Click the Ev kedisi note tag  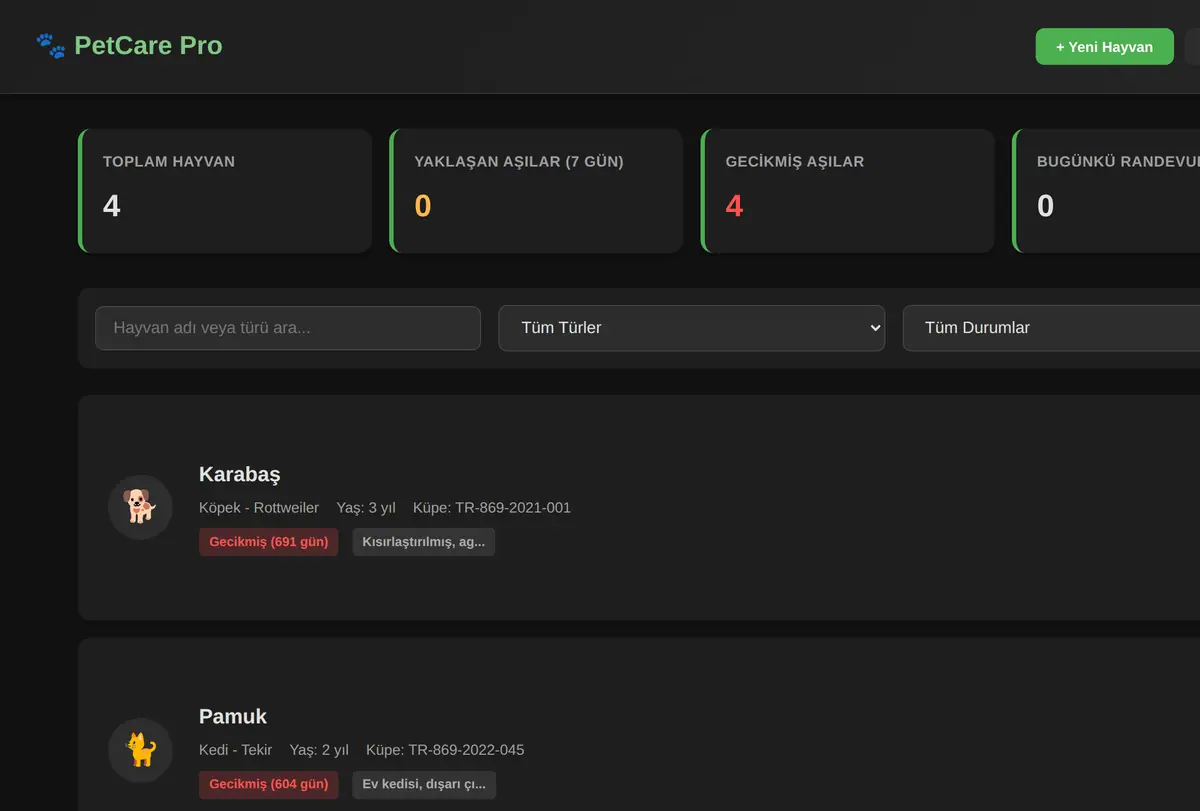pos(424,785)
